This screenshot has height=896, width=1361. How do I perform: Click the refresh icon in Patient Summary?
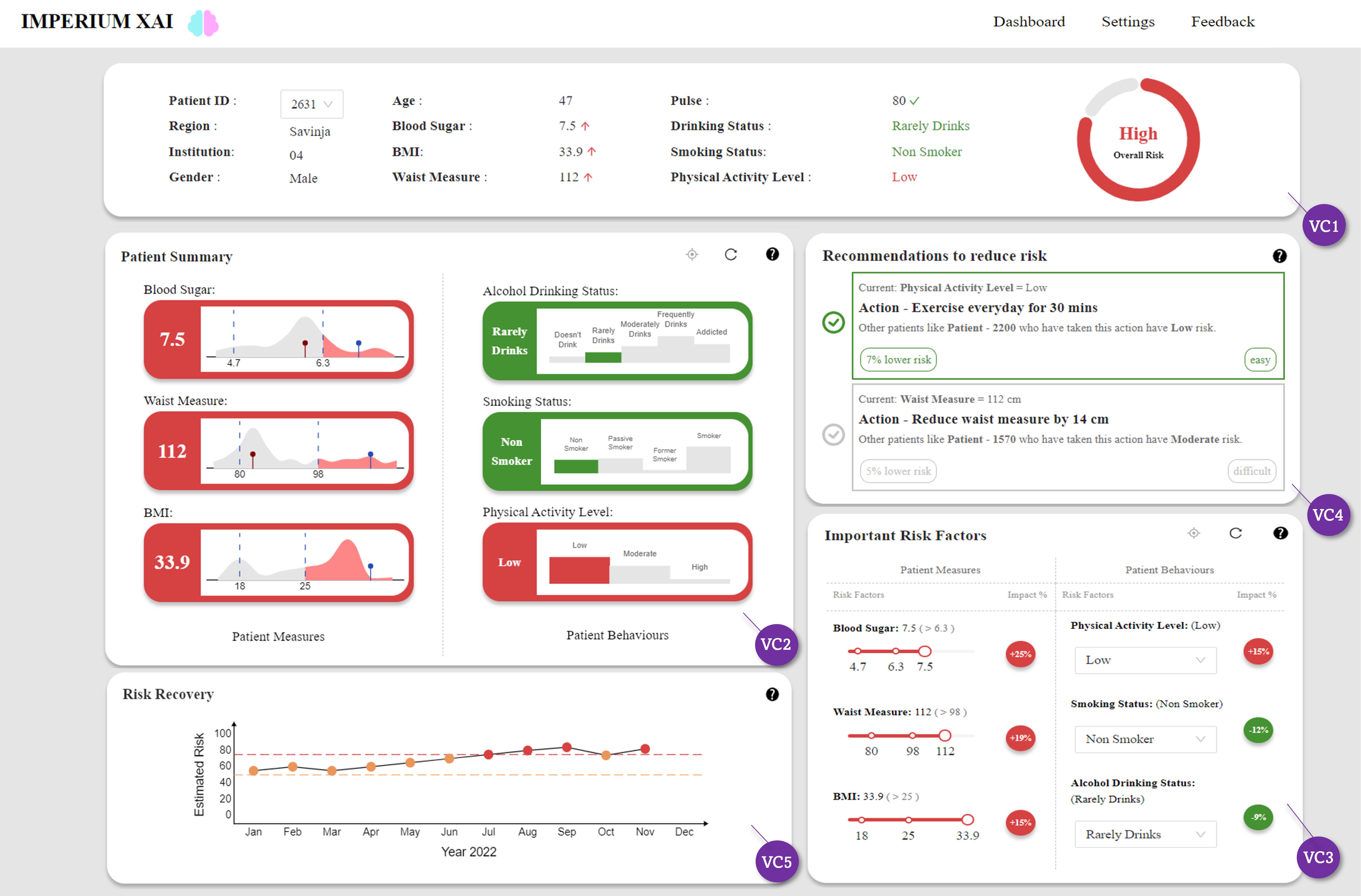click(x=730, y=254)
